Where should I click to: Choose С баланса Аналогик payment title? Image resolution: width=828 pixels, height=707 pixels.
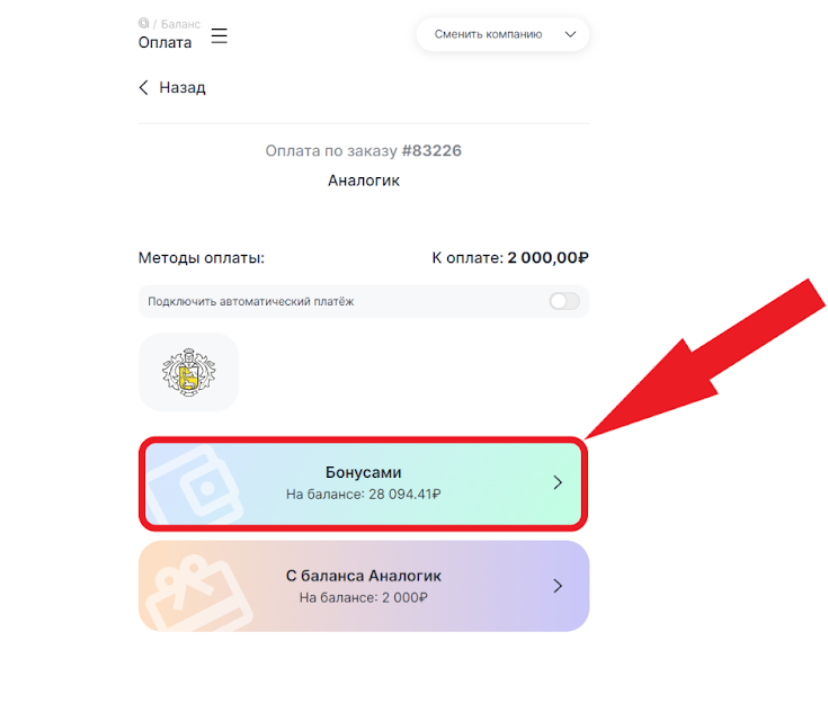(x=363, y=576)
